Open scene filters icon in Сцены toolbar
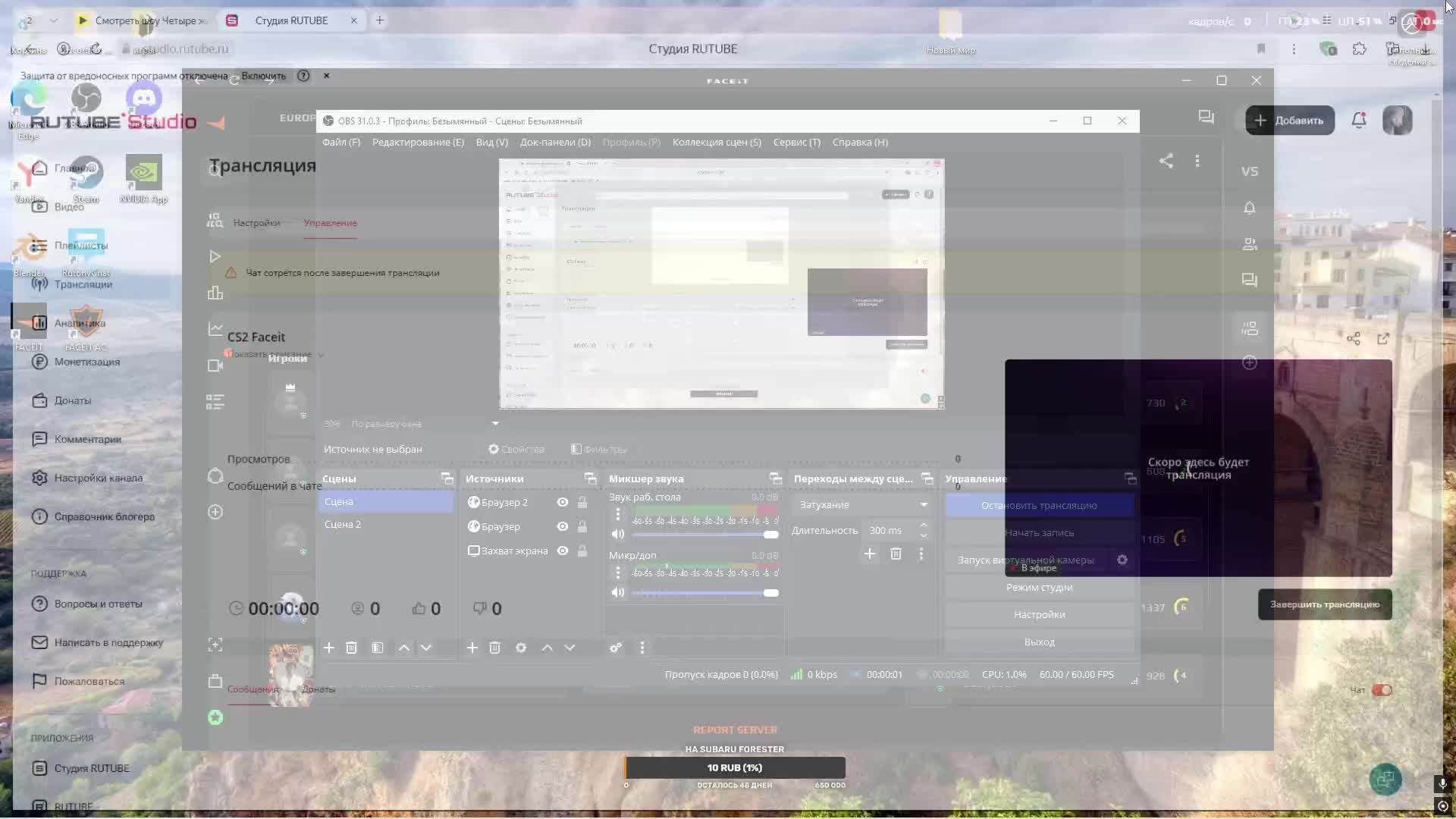Viewport: 1456px width, 819px height. (378, 648)
